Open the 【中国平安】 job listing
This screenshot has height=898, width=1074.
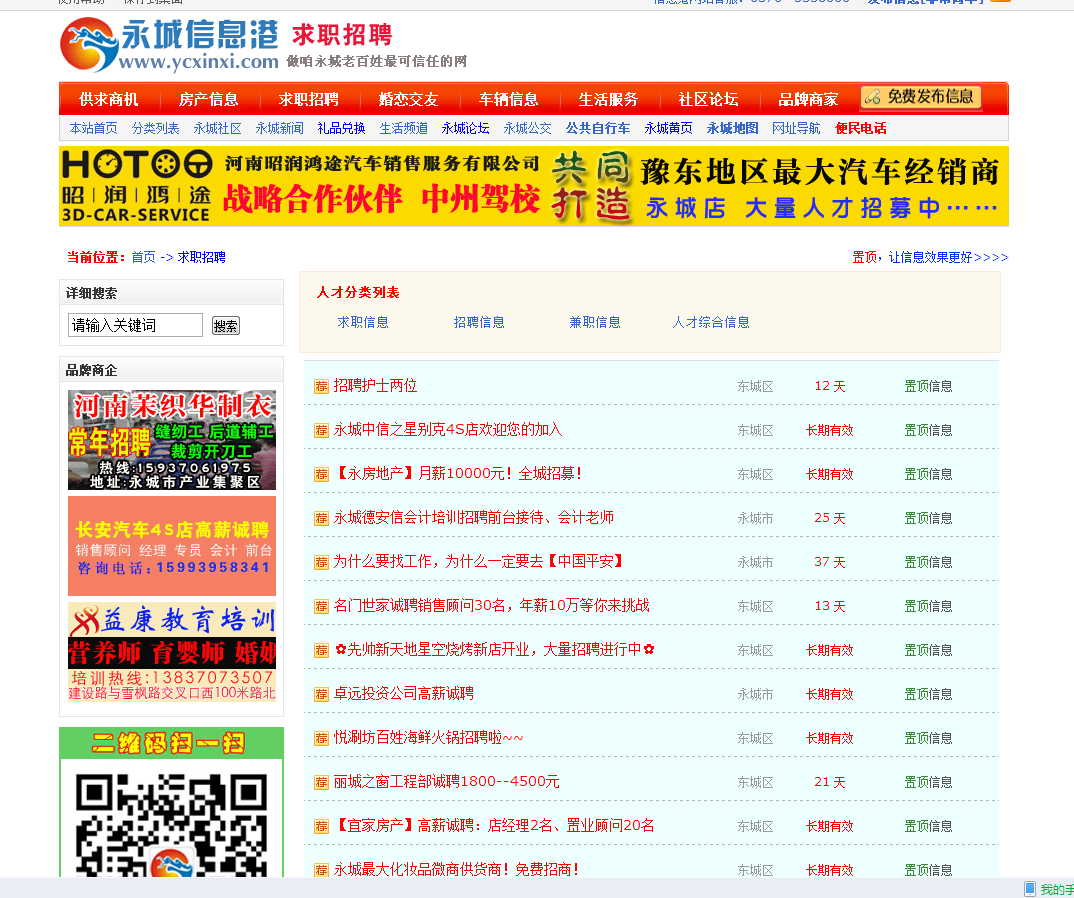(480, 562)
